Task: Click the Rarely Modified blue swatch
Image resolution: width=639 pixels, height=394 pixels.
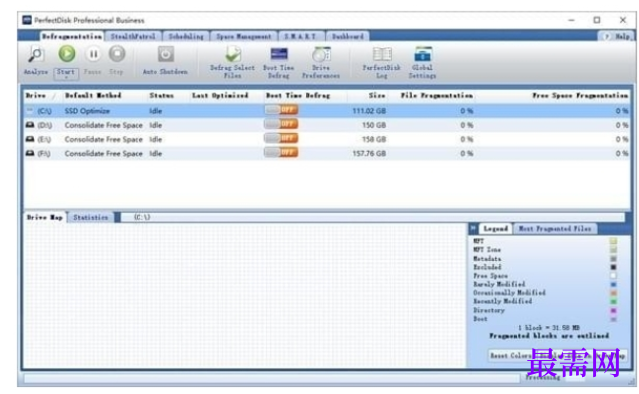Action: (613, 284)
